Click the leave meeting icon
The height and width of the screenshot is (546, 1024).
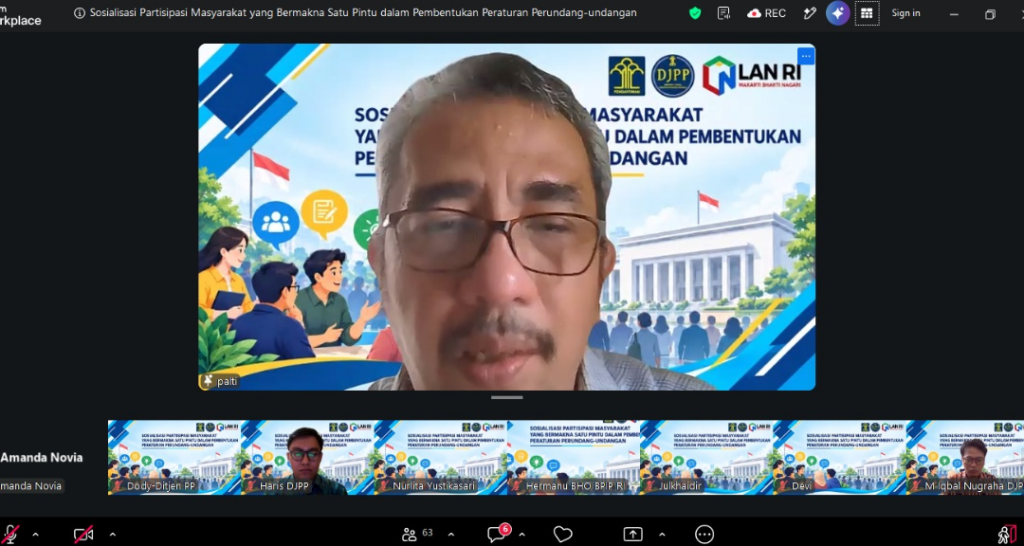point(1006,534)
